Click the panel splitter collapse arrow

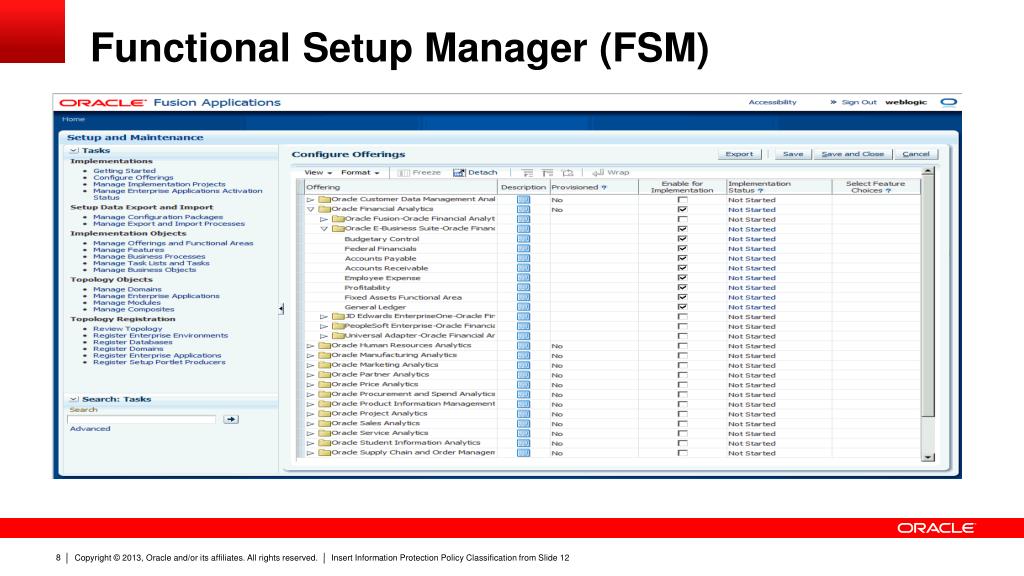(x=281, y=308)
